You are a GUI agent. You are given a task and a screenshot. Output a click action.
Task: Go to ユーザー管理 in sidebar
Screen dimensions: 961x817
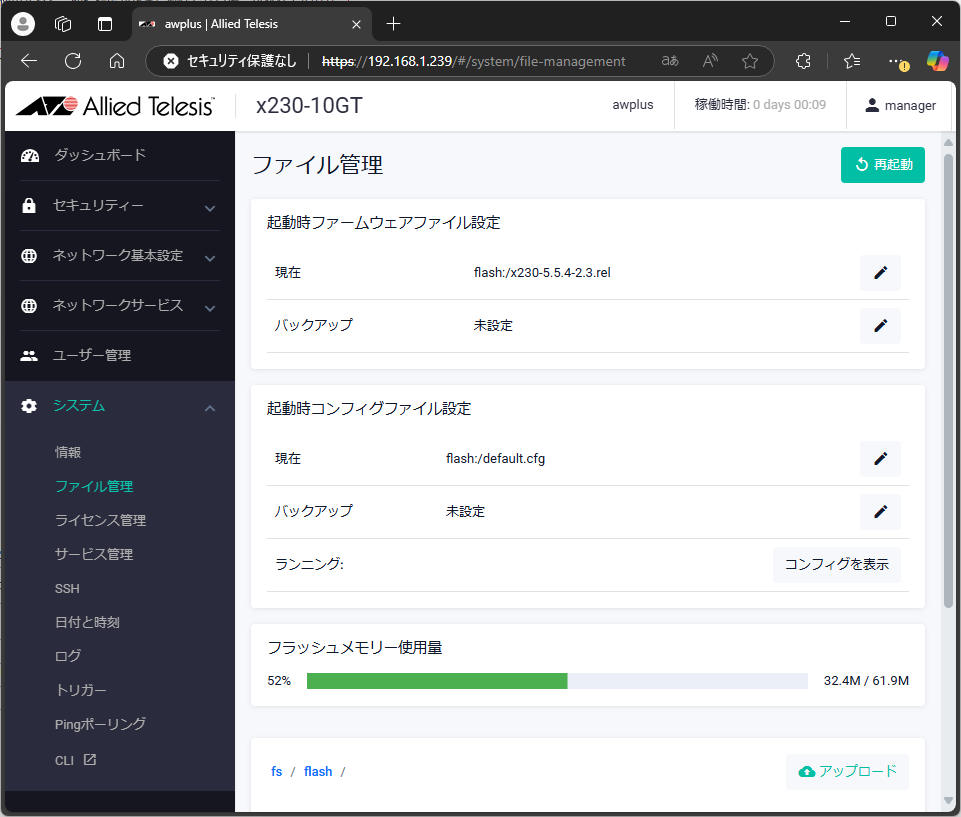pos(91,356)
